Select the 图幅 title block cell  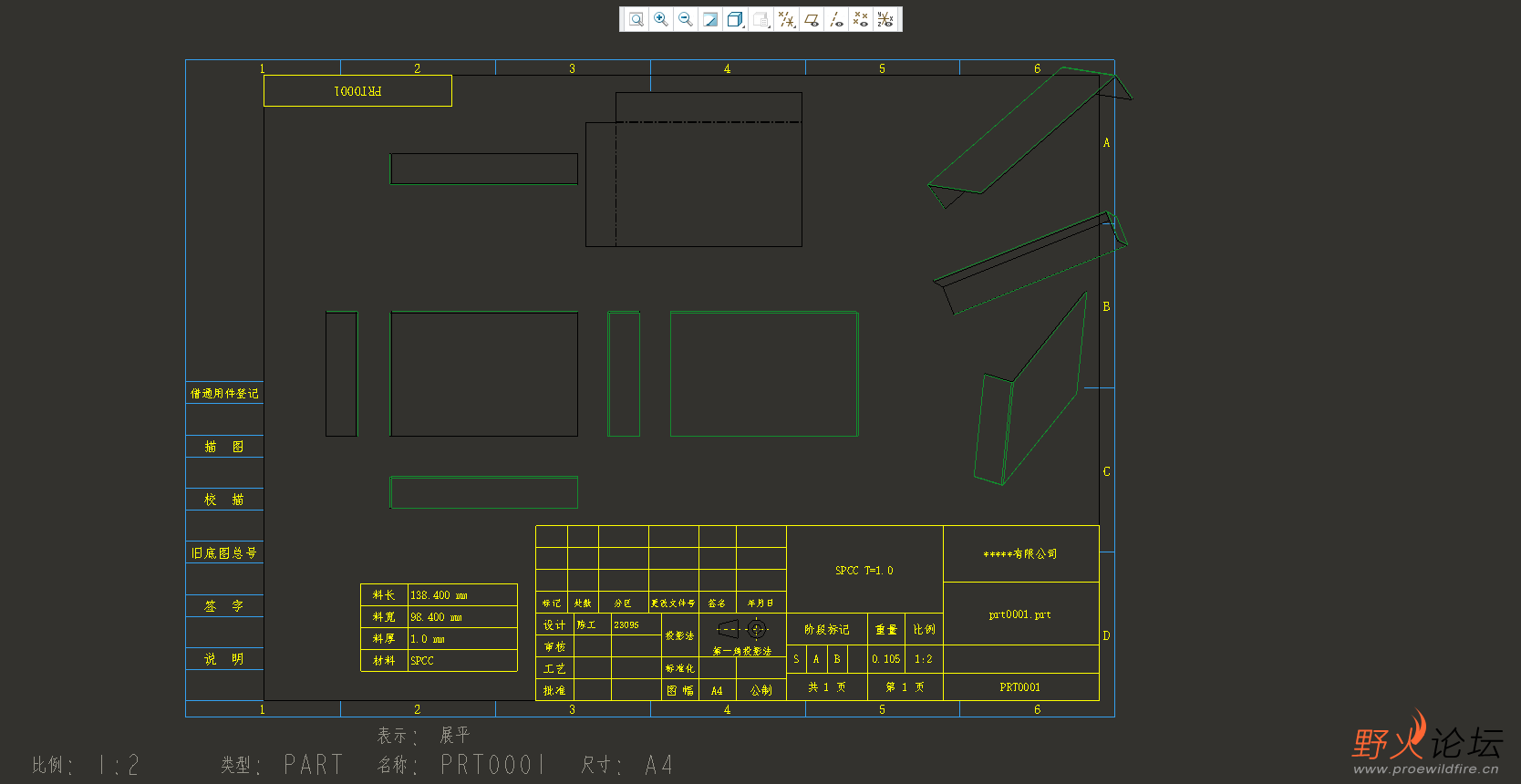680,690
